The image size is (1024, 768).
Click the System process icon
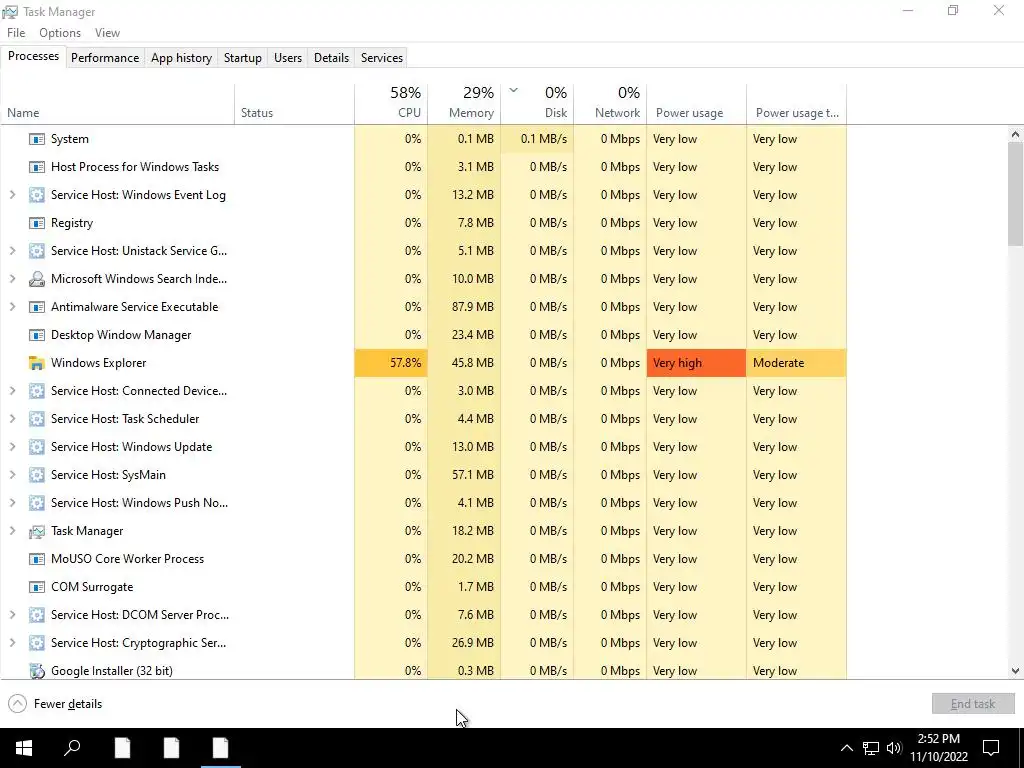tap(37, 139)
